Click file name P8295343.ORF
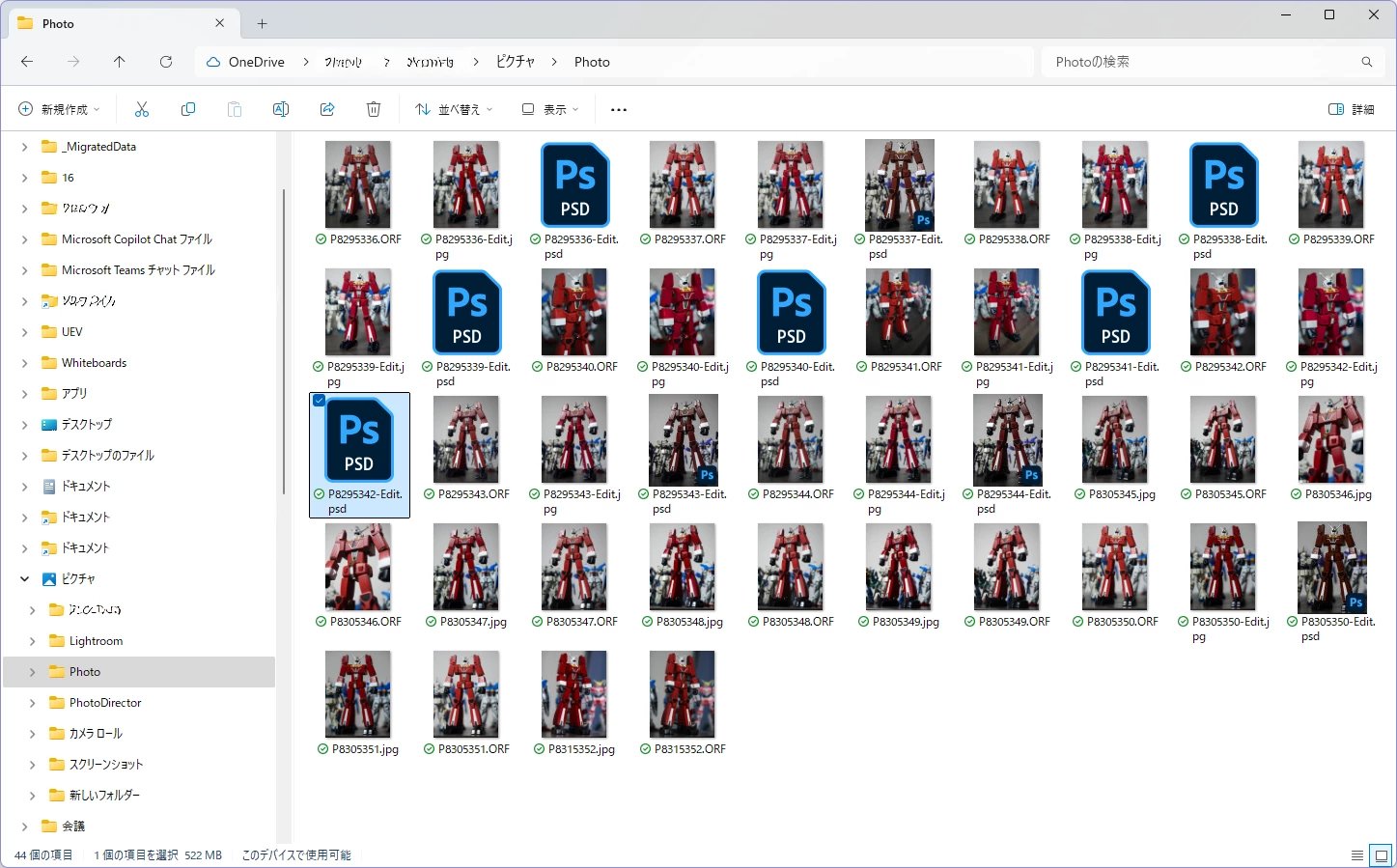This screenshot has height=868, width=1397. coord(474,494)
